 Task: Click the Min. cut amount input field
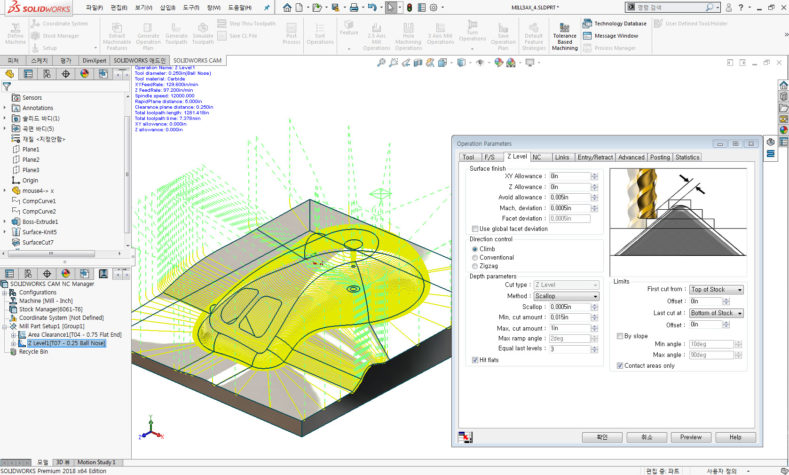click(x=568, y=317)
